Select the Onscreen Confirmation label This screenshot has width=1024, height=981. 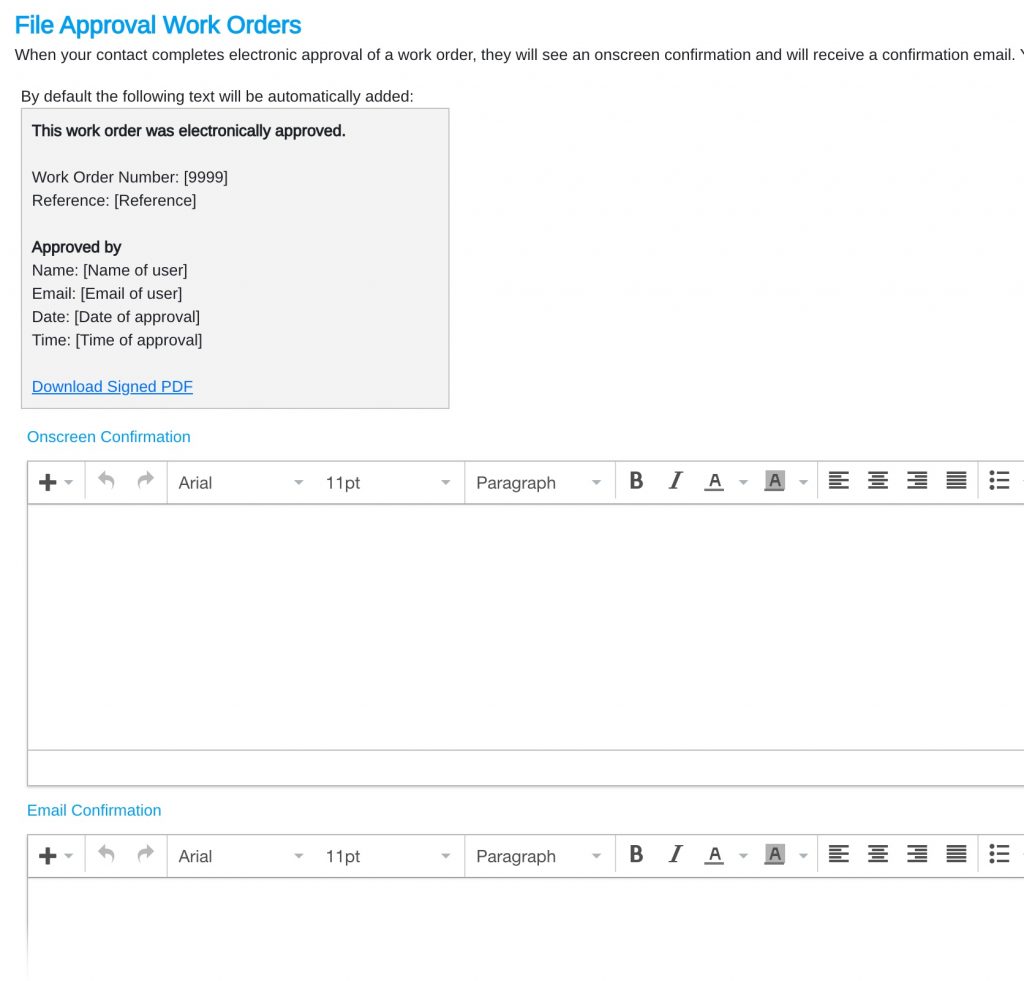[x=108, y=437]
